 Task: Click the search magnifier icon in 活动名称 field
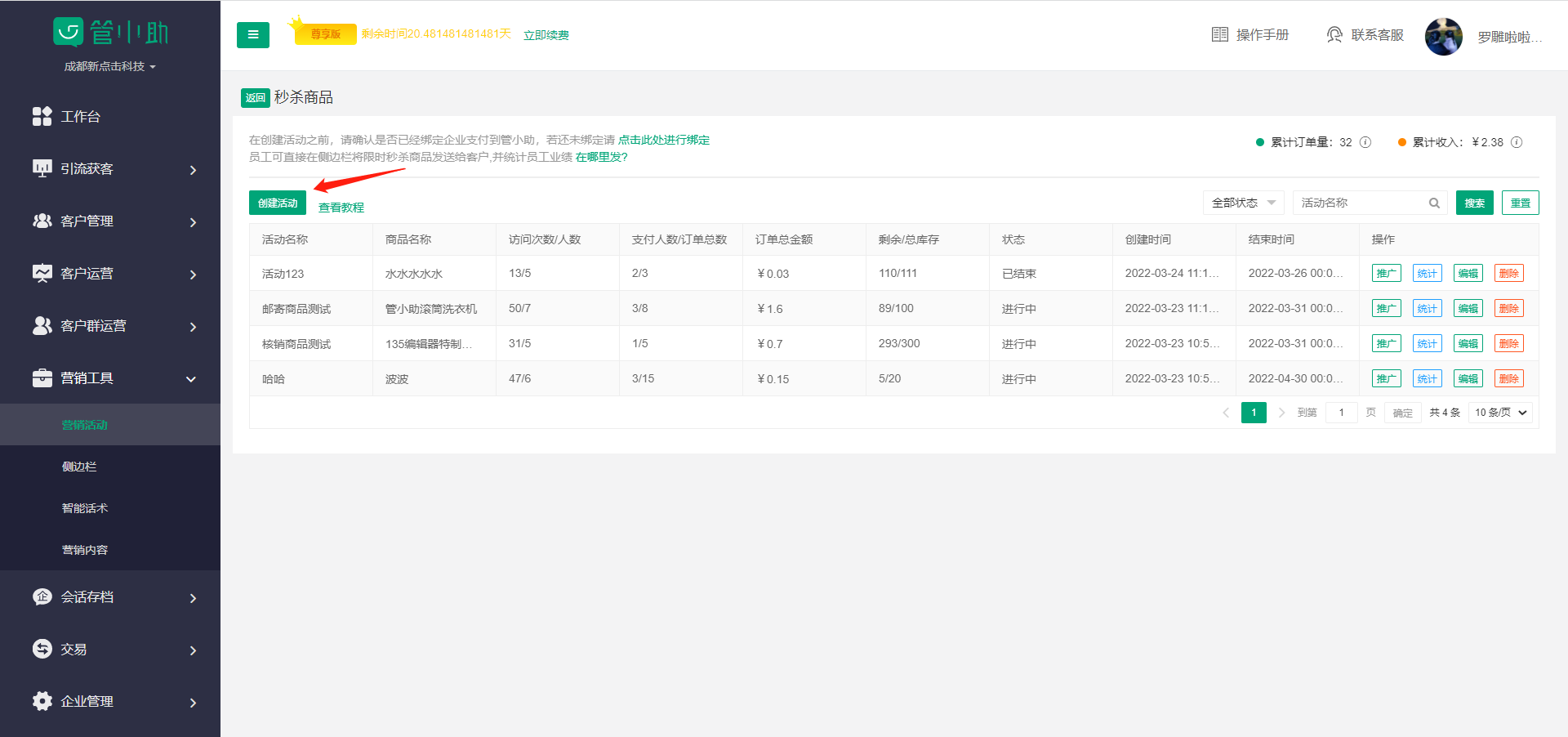(x=1434, y=203)
